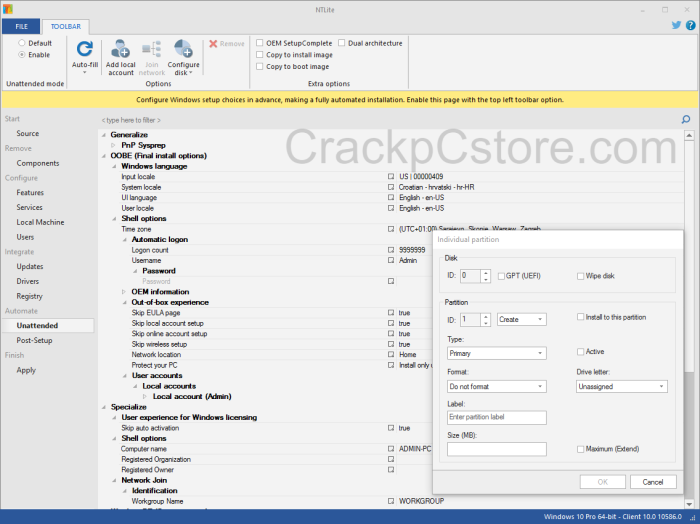Switch to the TOOLBAR tab
The height and width of the screenshot is (524, 700).
[x=66, y=26]
